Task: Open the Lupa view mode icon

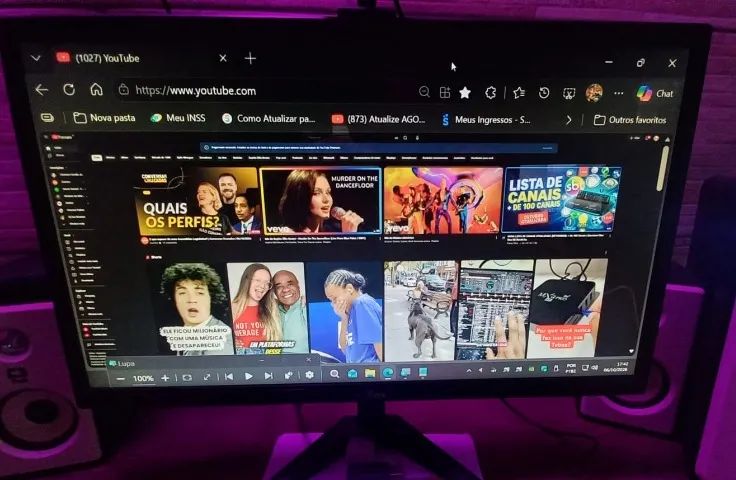Action: (187, 377)
